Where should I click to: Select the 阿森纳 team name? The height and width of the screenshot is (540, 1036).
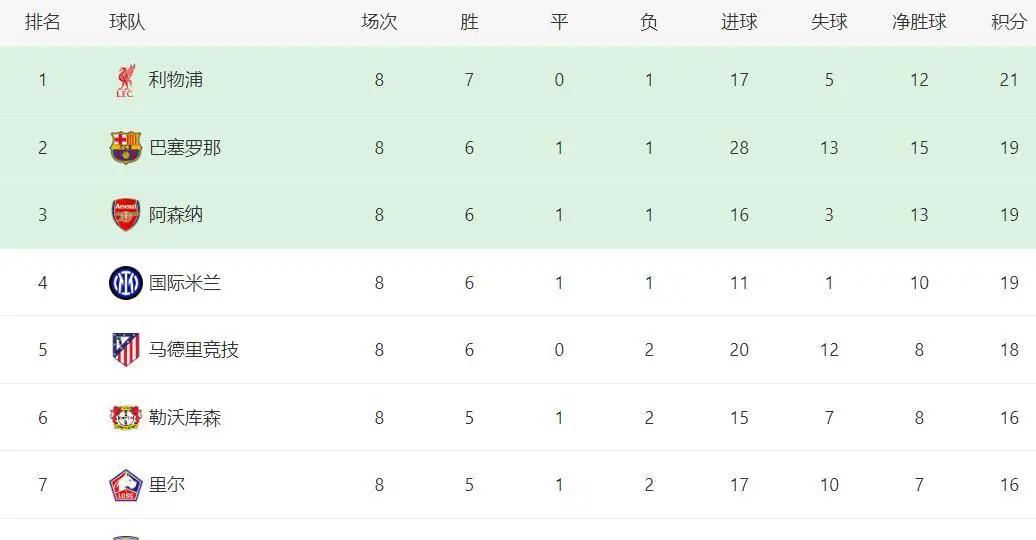pos(175,215)
